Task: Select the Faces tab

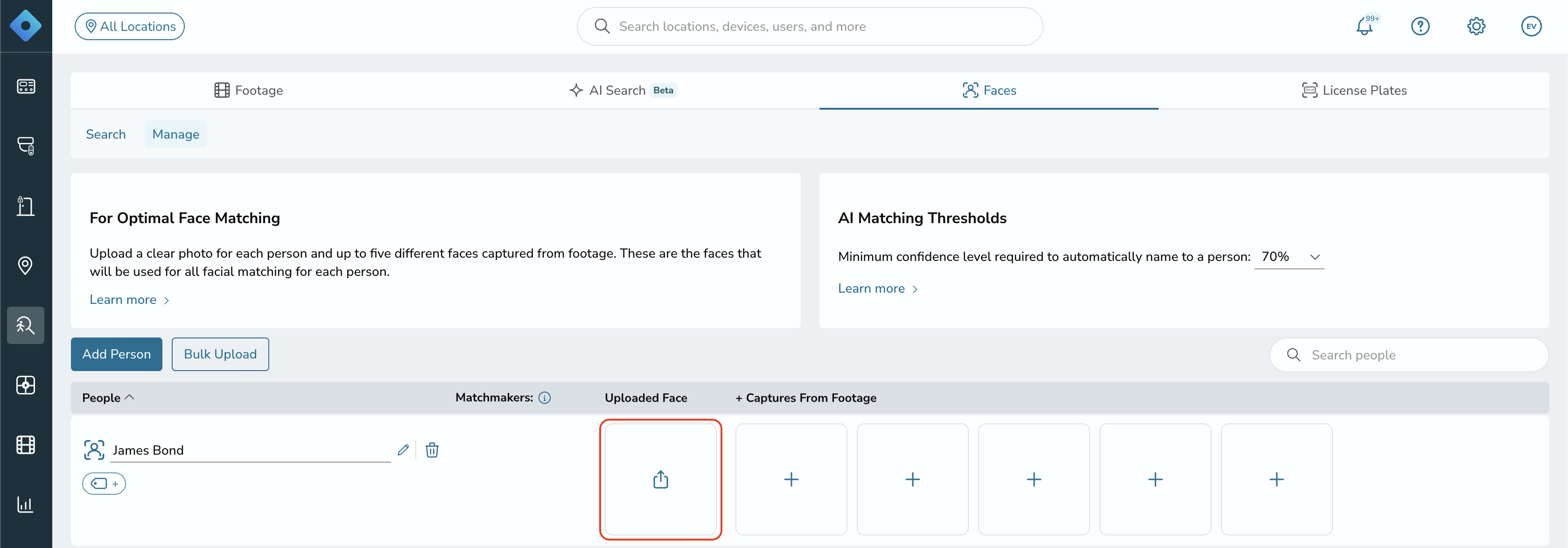Action: pyautogui.click(x=988, y=91)
